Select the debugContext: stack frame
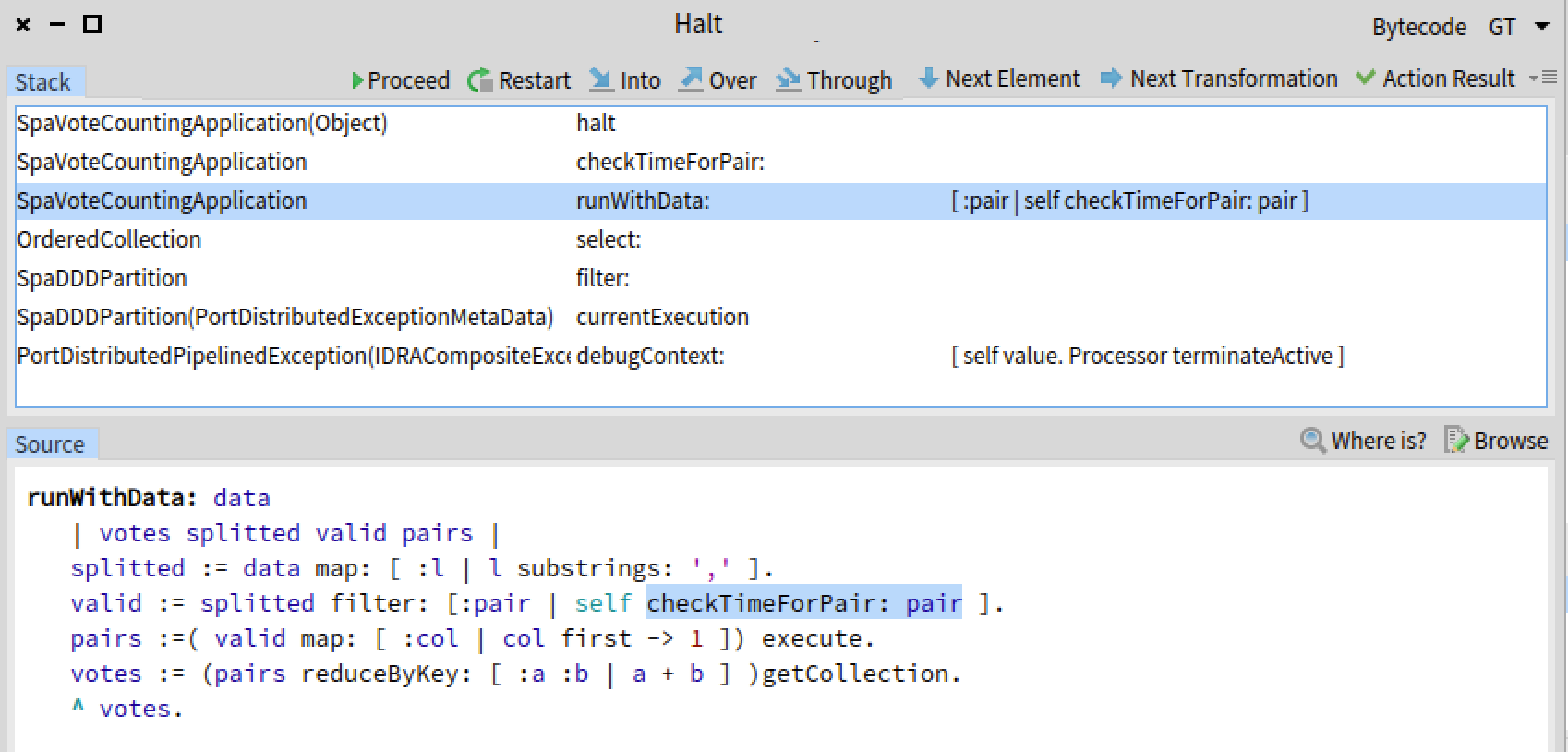This screenshot has height=752, width=1568. 780,356
